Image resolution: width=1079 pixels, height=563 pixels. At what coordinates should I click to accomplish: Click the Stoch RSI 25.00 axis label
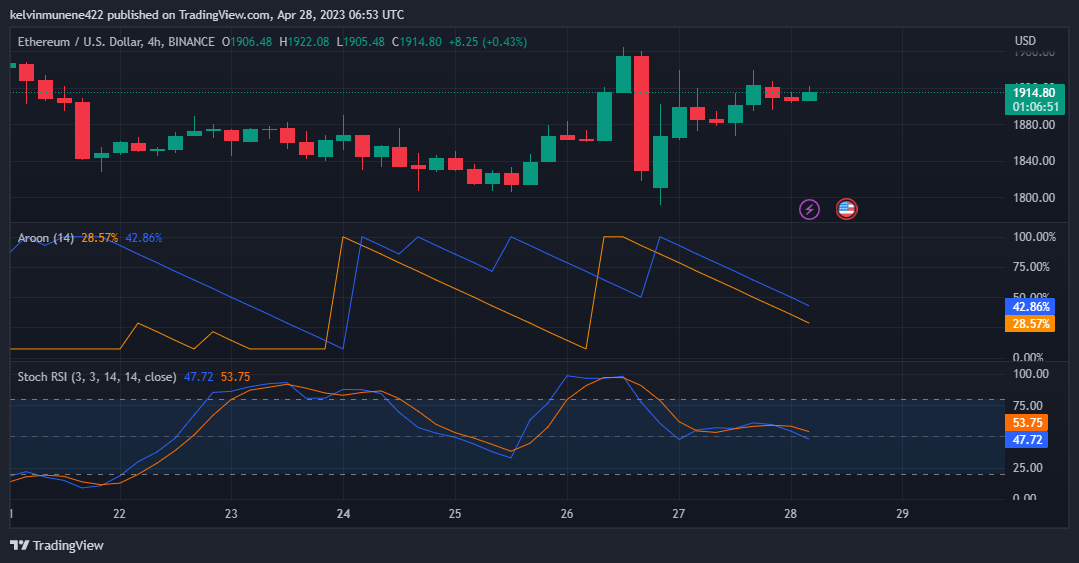pos(1027,468)
